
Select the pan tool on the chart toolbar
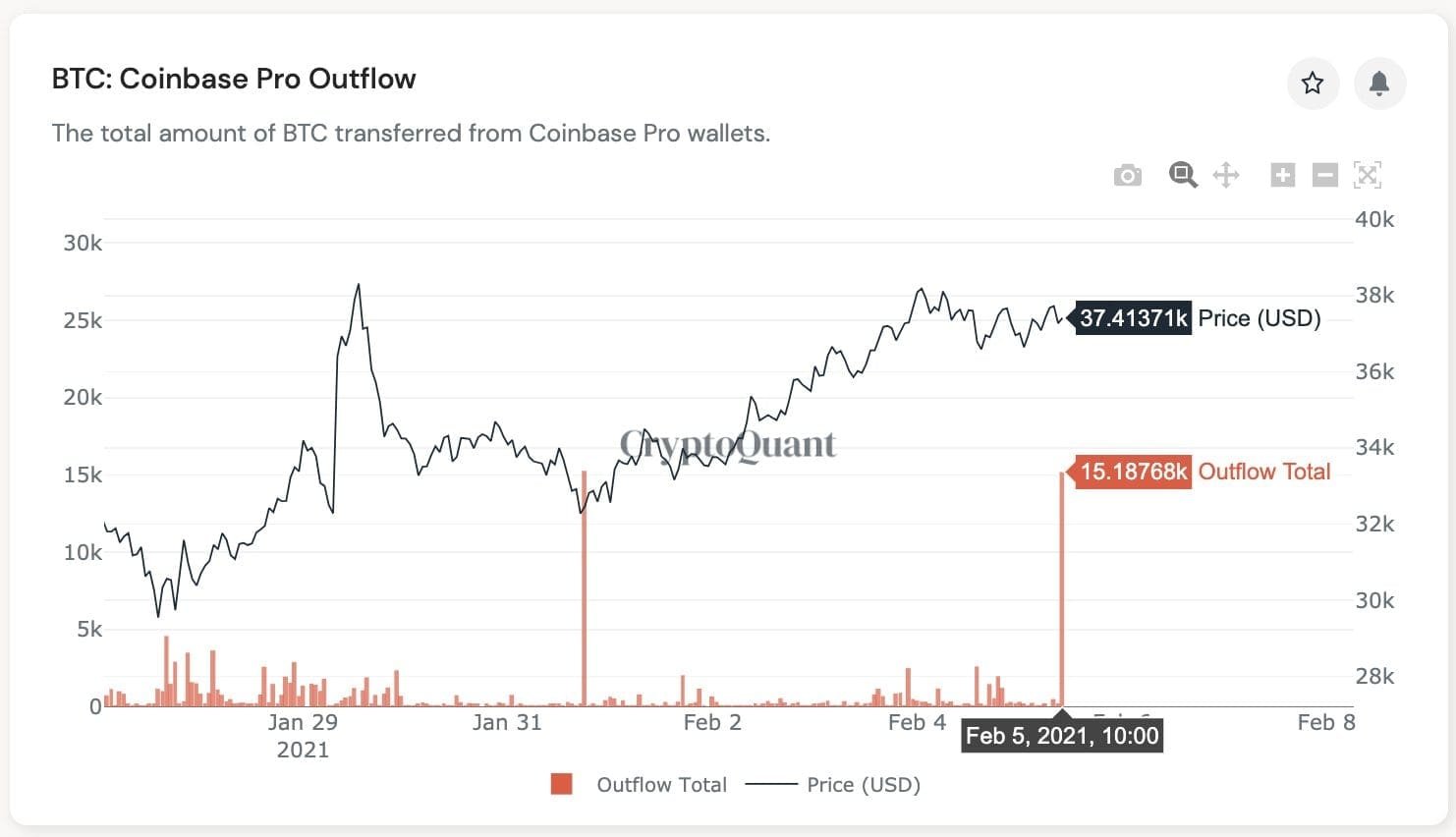coord(1226,174)
